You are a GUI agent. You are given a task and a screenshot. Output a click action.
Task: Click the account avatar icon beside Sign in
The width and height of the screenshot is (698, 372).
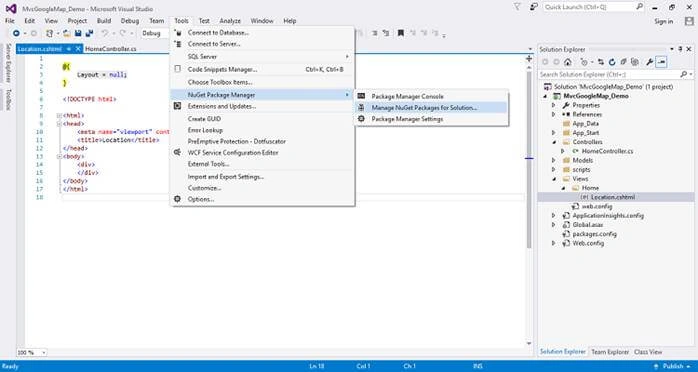(x=689, y=21)
